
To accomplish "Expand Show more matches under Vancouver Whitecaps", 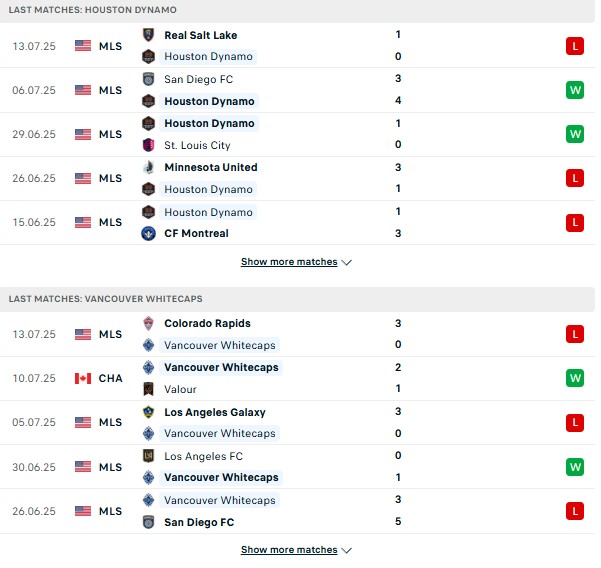I will pyautogui.click(x=296, y=550).
